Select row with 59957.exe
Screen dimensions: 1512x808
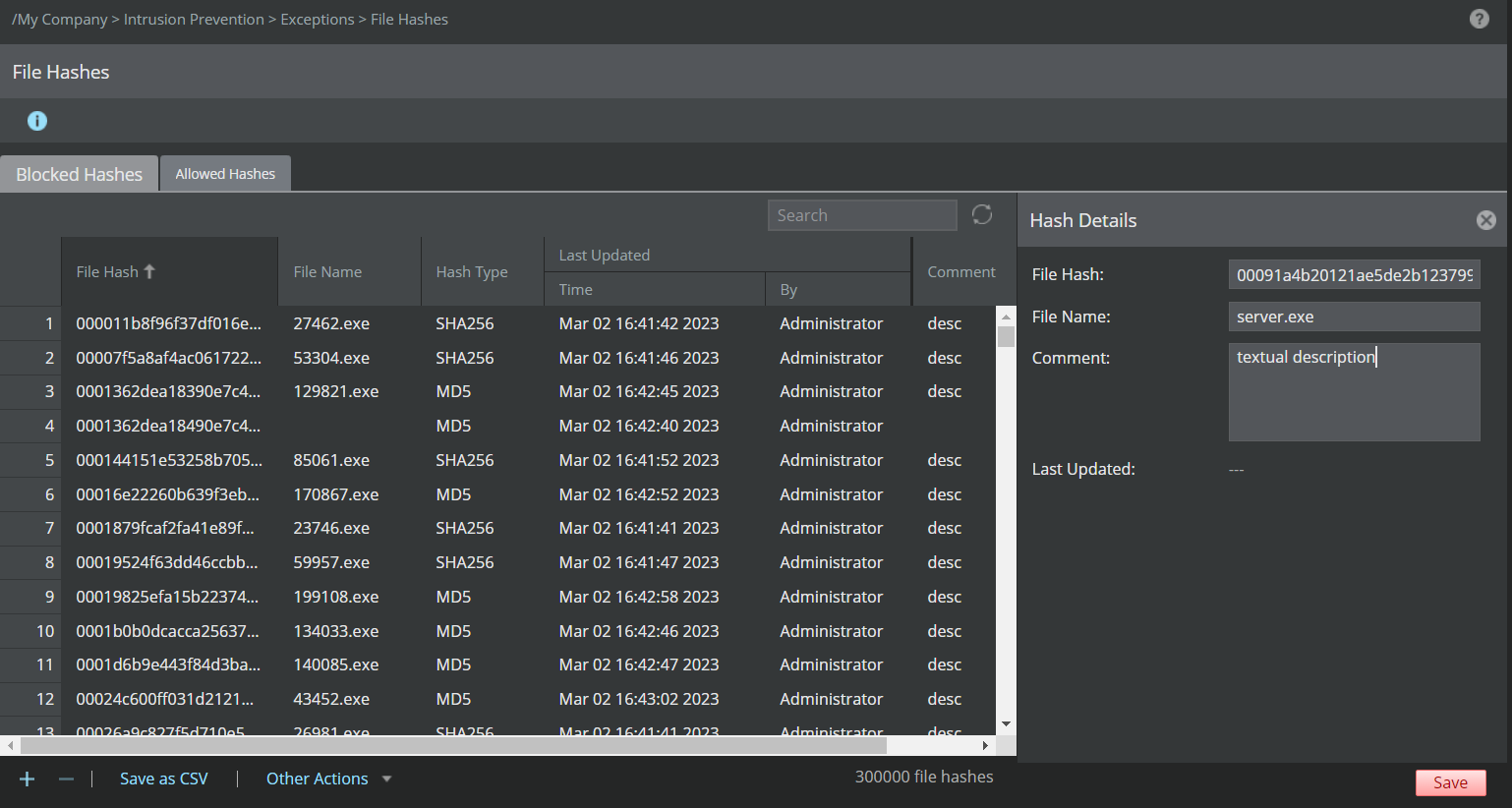coord(497,562)
